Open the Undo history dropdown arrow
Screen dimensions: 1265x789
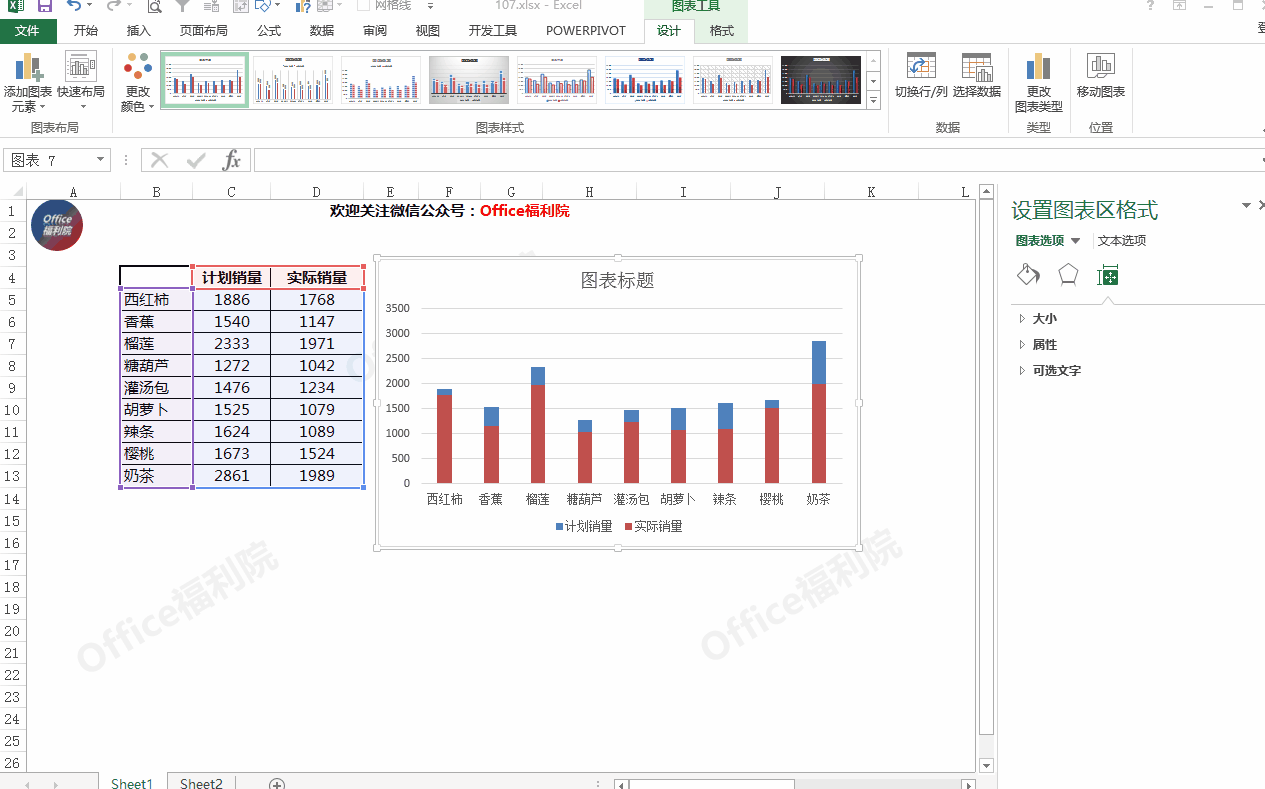[x=91, y=6]
